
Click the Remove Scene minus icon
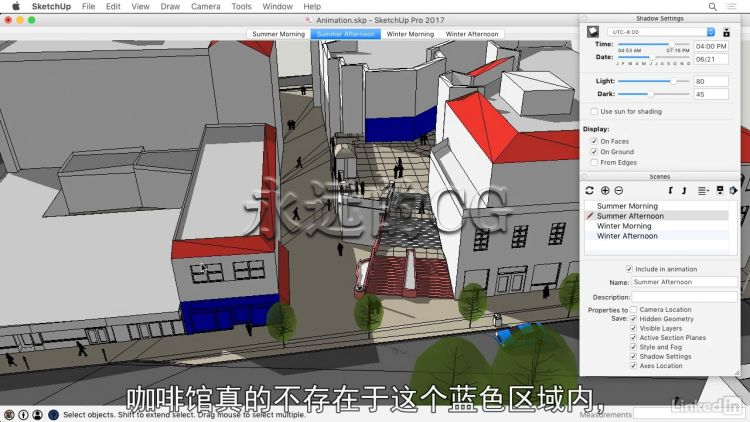(618, 190)
